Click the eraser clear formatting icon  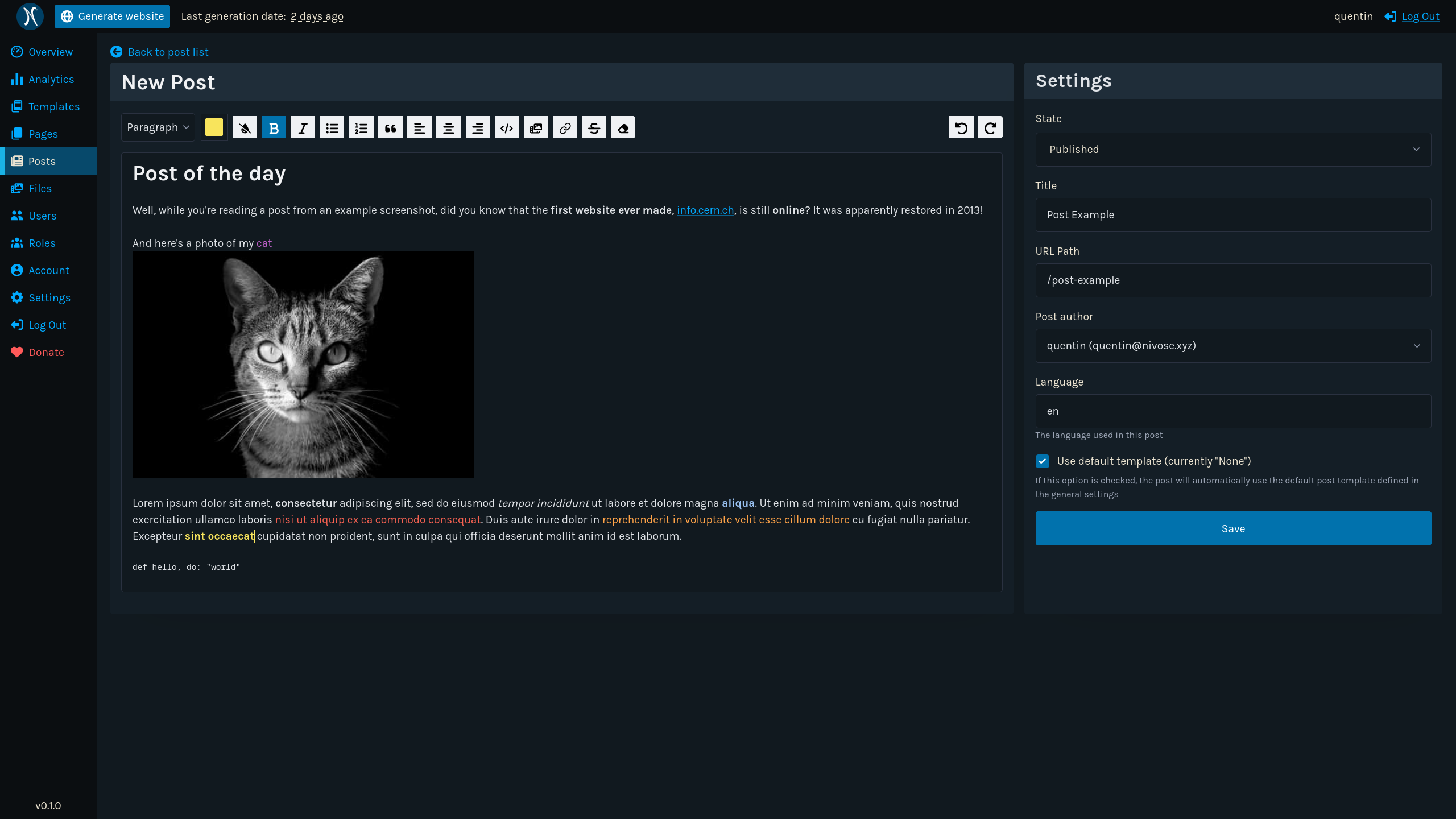623,128
